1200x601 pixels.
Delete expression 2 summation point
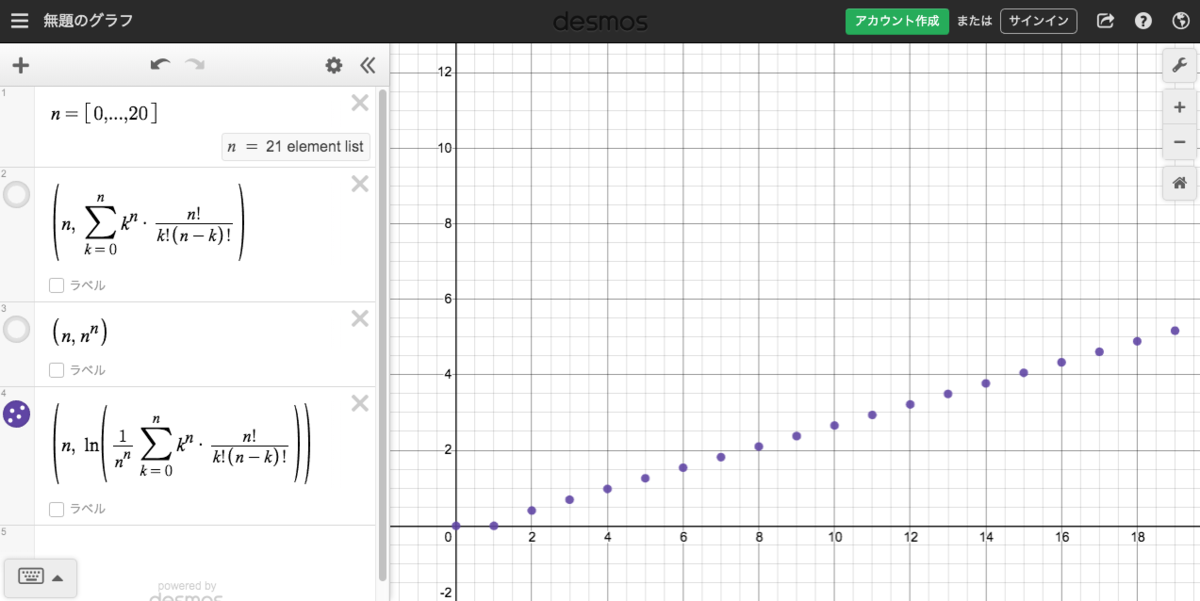click(360, 183)
